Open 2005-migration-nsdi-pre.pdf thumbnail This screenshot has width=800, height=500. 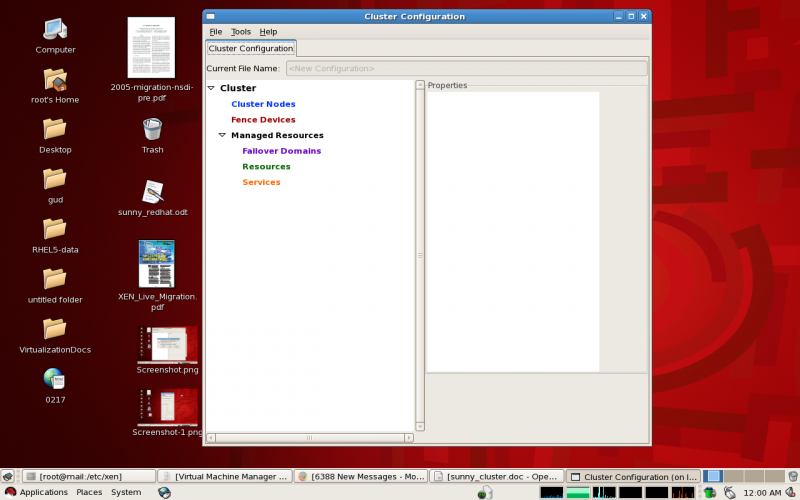[152, 48]
